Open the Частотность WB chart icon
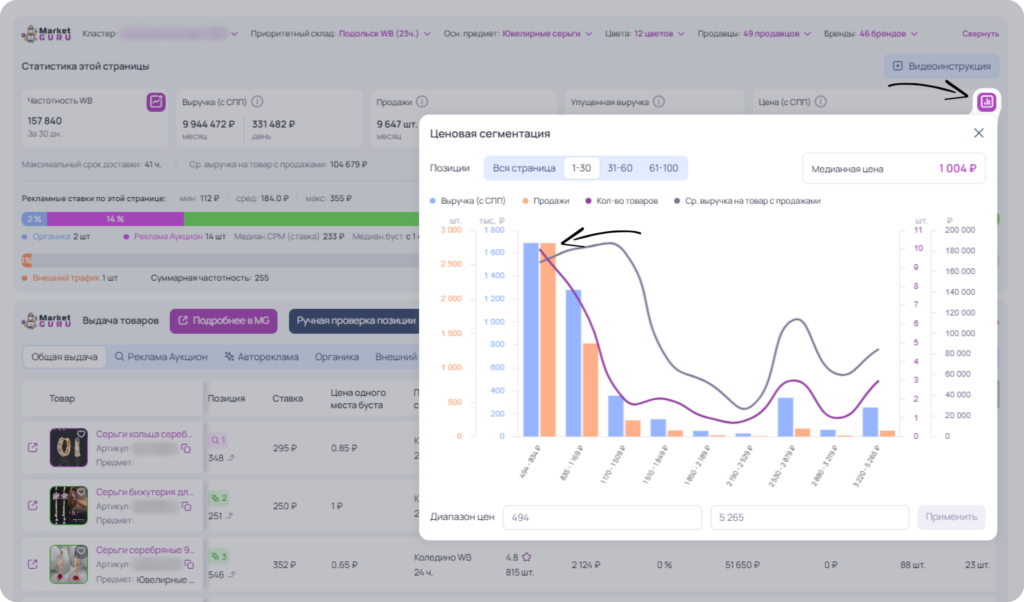1024x602 pixels. tap(155, 102)
